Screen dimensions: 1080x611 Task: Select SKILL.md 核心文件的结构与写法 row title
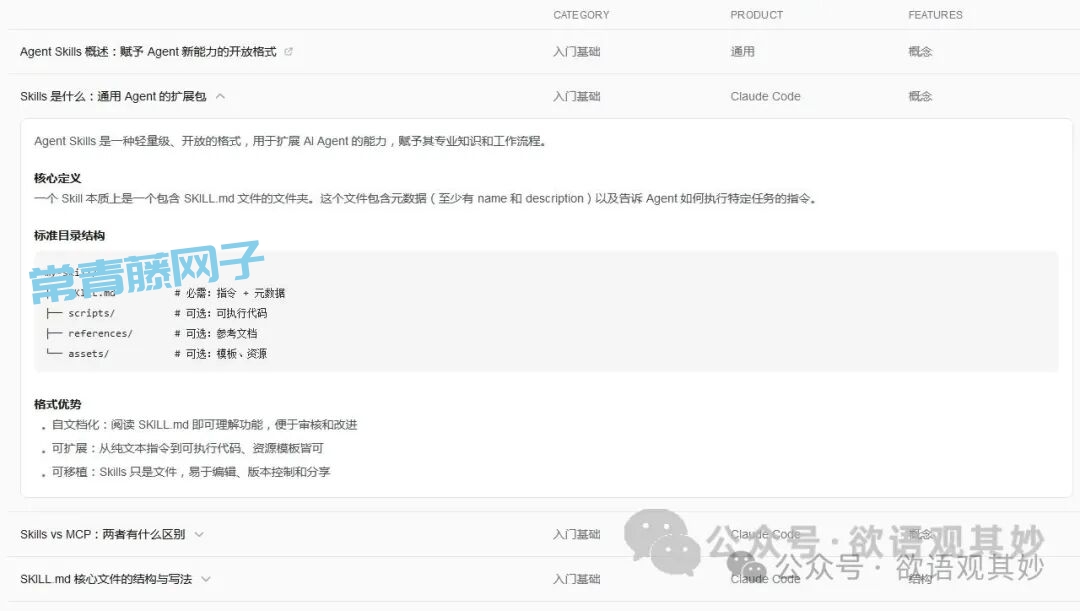click(105, 579)
